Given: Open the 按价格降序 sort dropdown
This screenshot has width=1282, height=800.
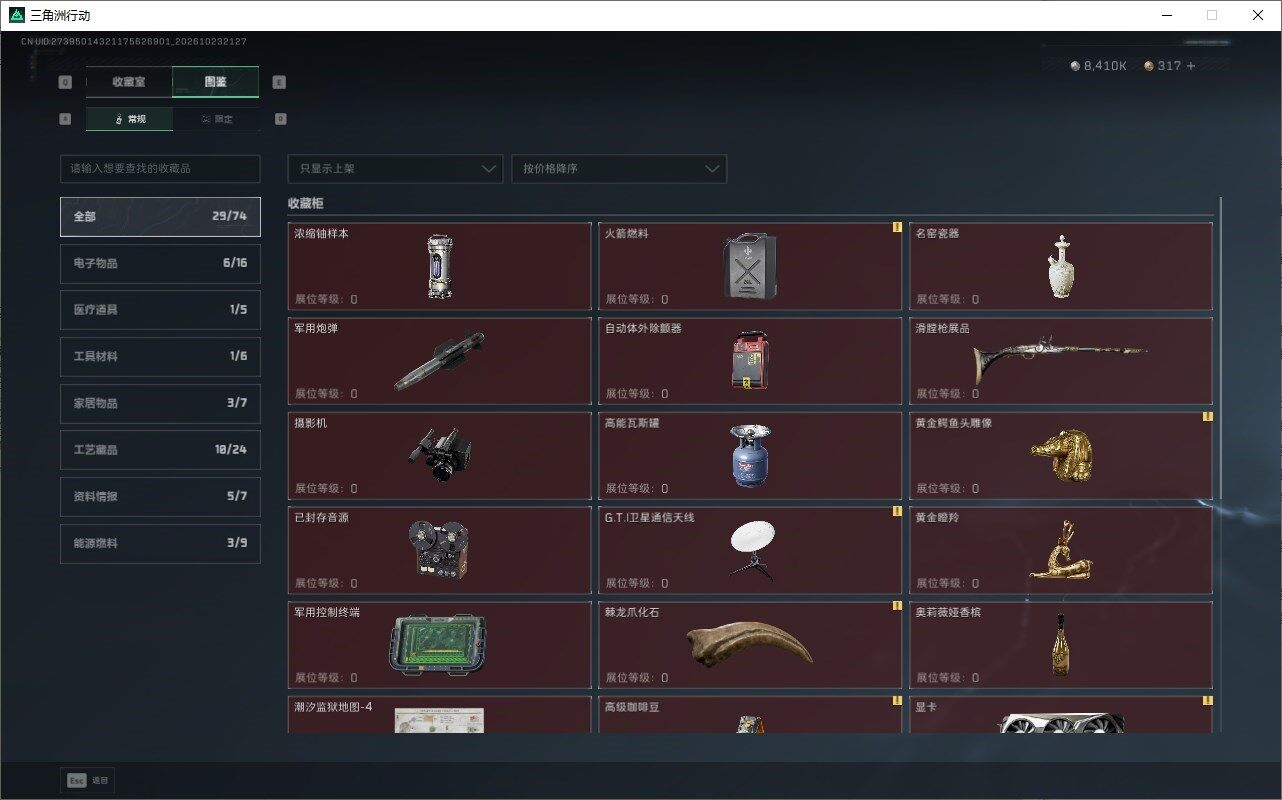Looking at the screenshot, I should (619, 168).
